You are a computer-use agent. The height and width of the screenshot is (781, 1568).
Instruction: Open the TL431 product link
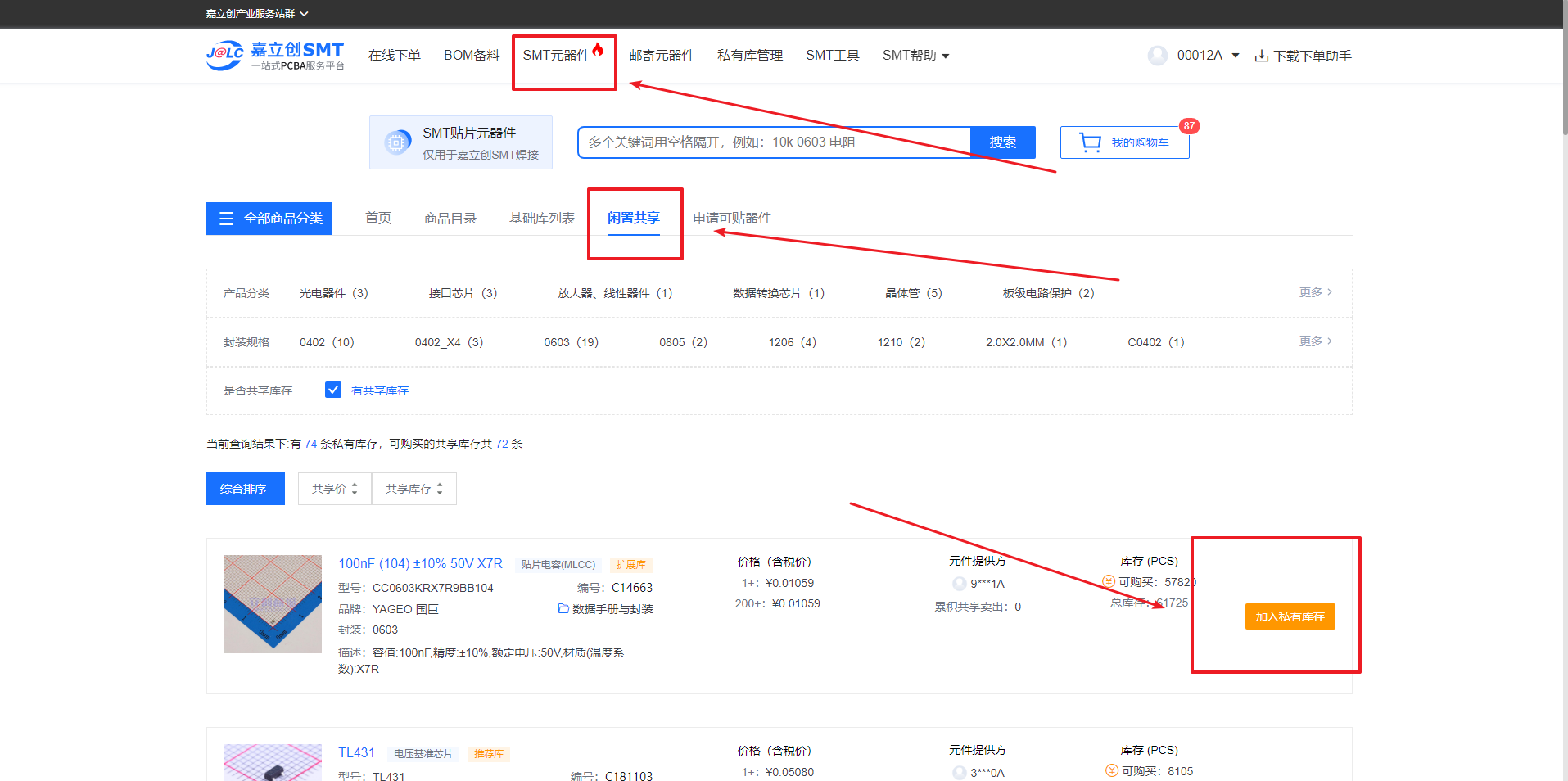point(356,752)
